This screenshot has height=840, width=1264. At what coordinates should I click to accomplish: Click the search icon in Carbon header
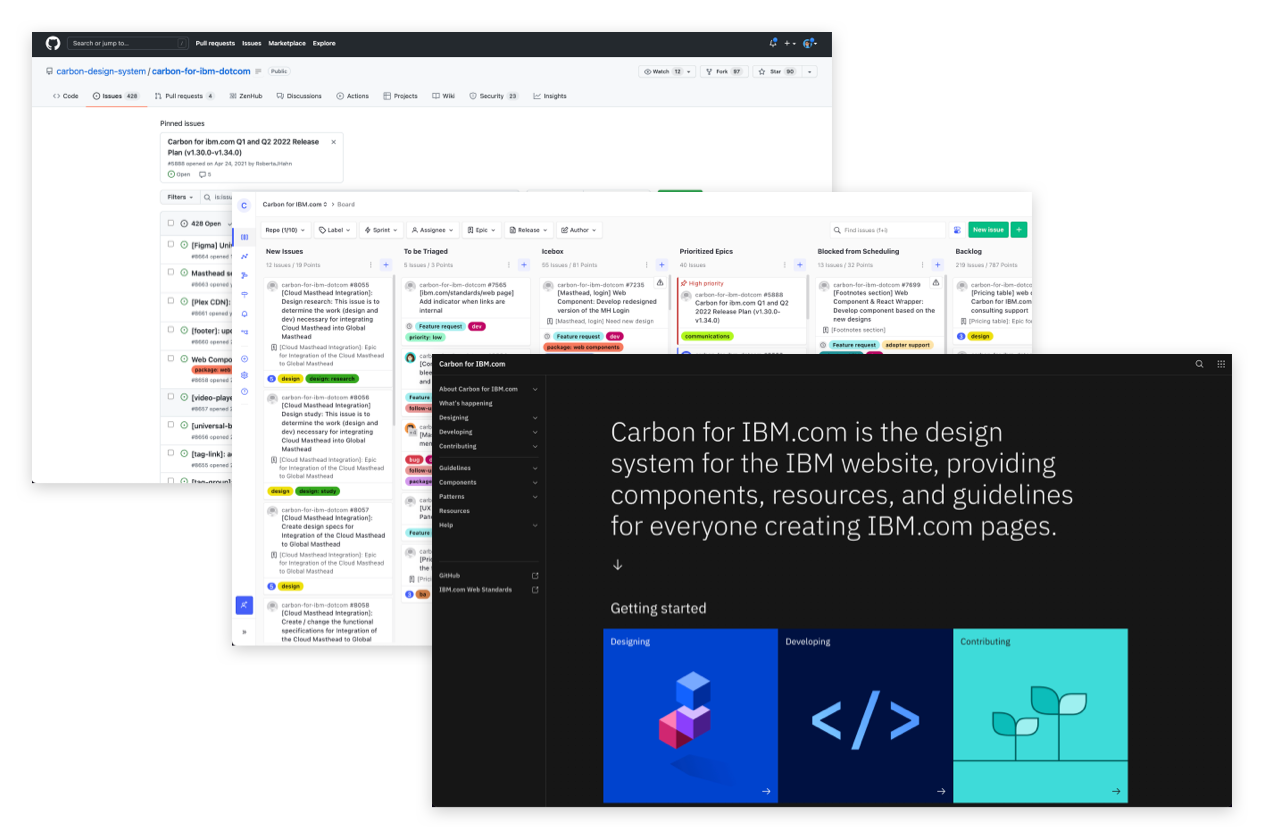pyautogui.click(x=1199, y=364)
